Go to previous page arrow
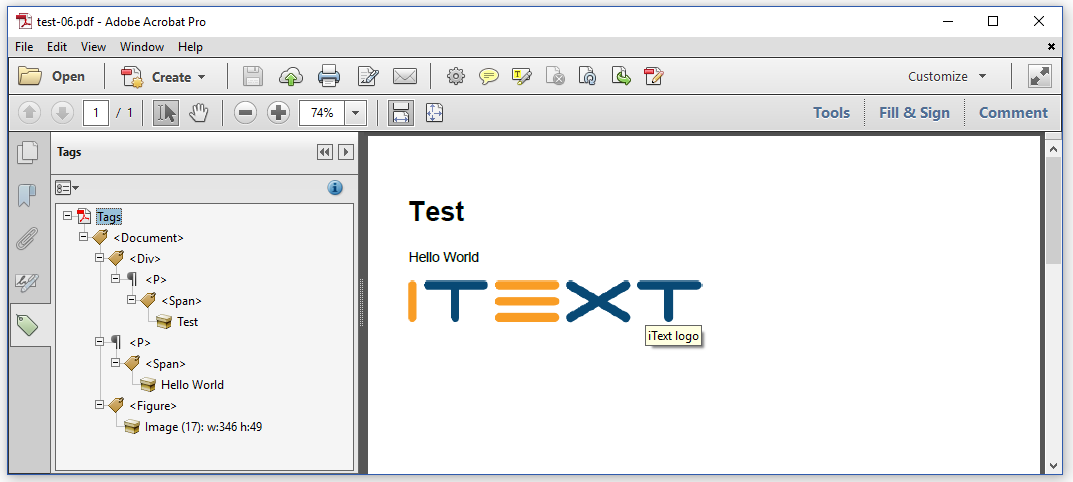 29,113
